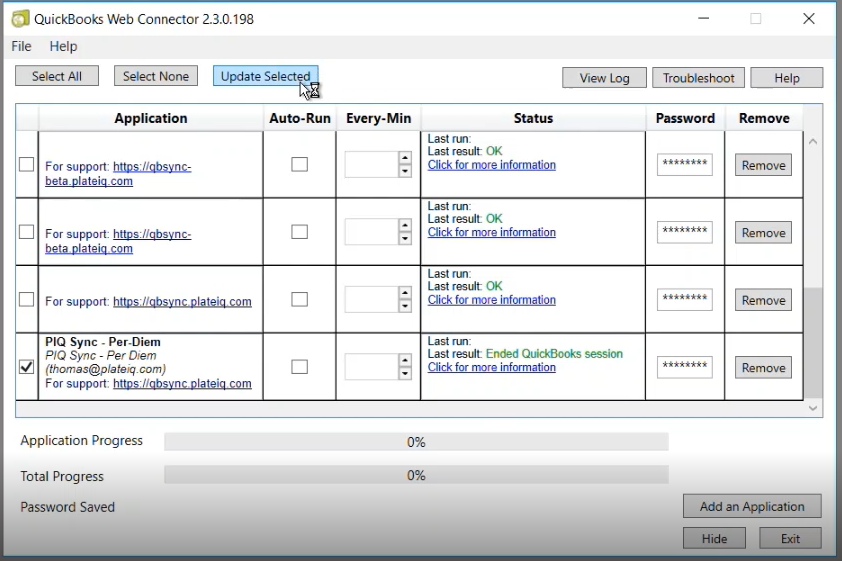Screen dimensions: 842x561
Task: Enable Auto-Run for the unnamed qbsync.plateiq.com row
Action: 300,299
